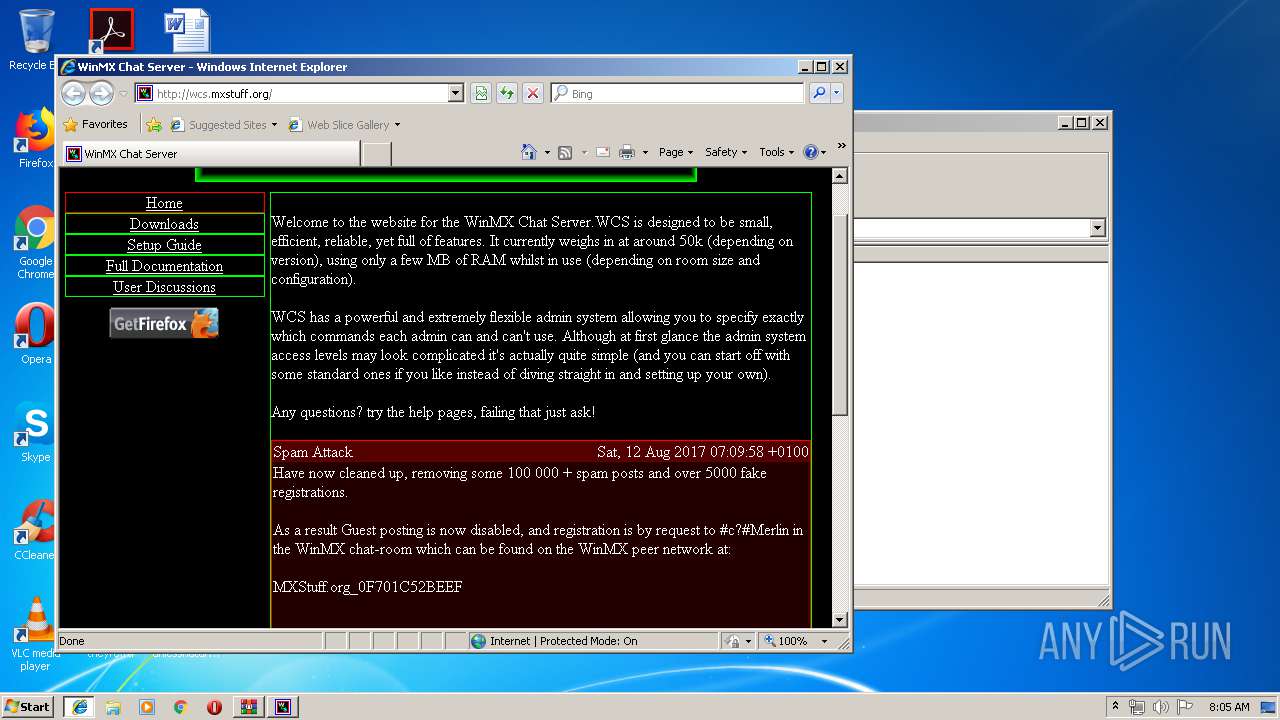The width and height of the screenshot is (1280, 720).
Task: Stop loading with the red X icon
Action: pos(533,93)
